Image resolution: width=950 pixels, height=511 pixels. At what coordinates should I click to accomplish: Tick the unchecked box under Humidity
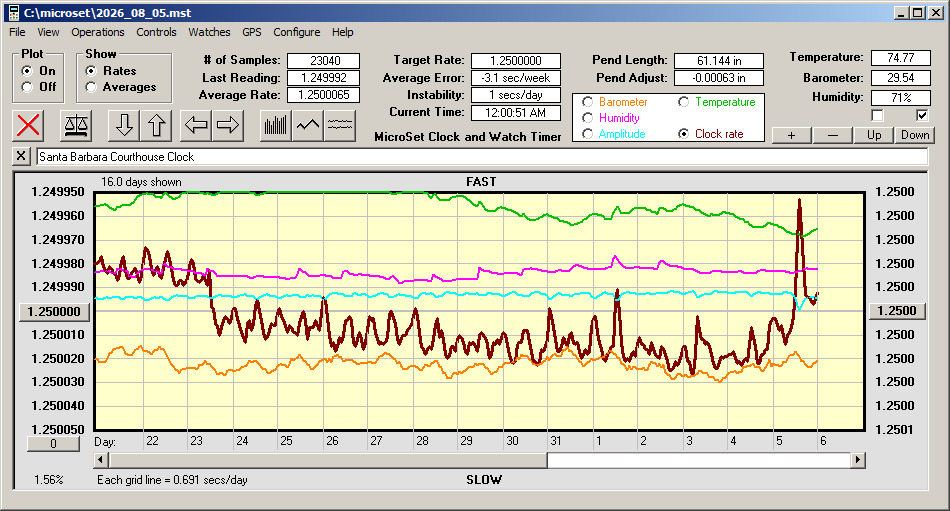[x=877, y=115]
